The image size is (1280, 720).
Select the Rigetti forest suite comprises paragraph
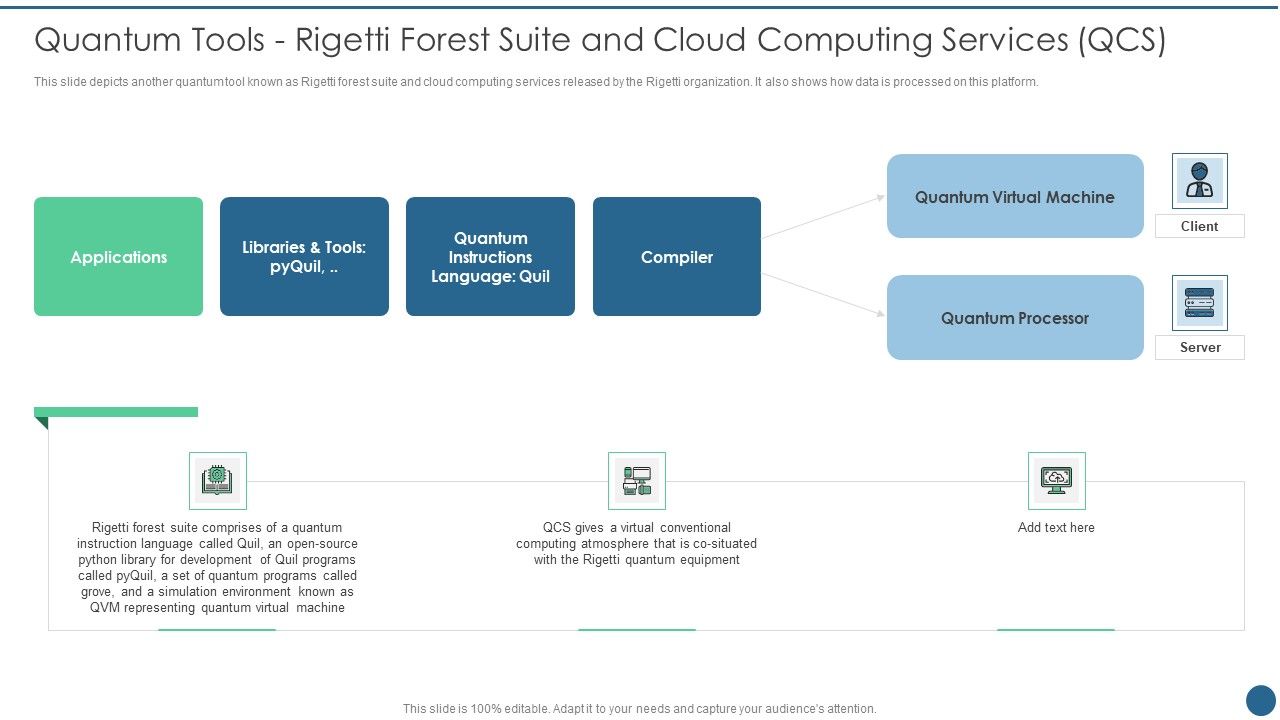point(218,567)
